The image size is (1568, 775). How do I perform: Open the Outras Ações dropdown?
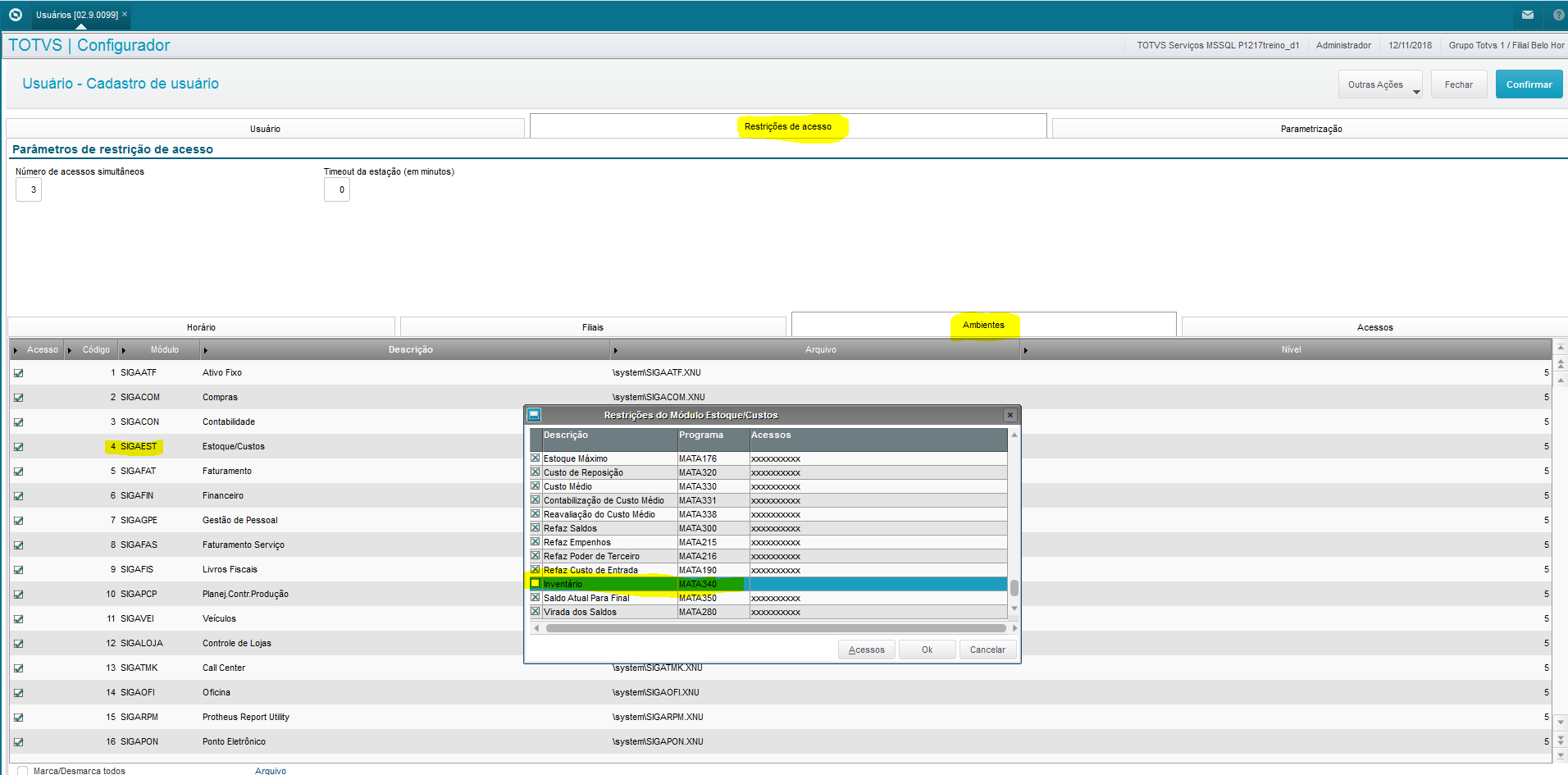tap(1382, 84)
